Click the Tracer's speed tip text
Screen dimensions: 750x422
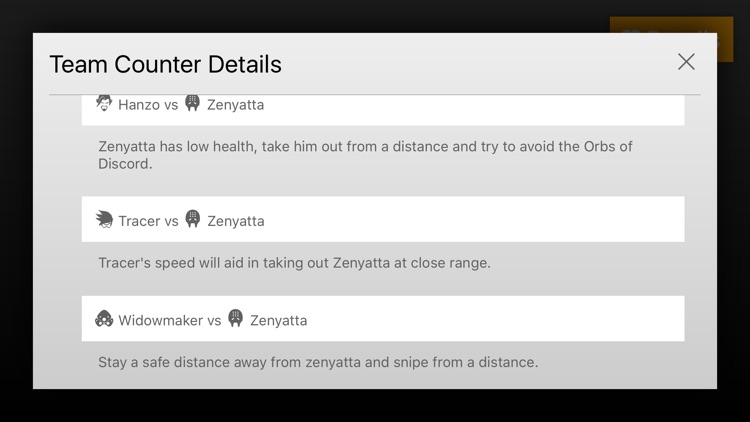tap(294, 263)
